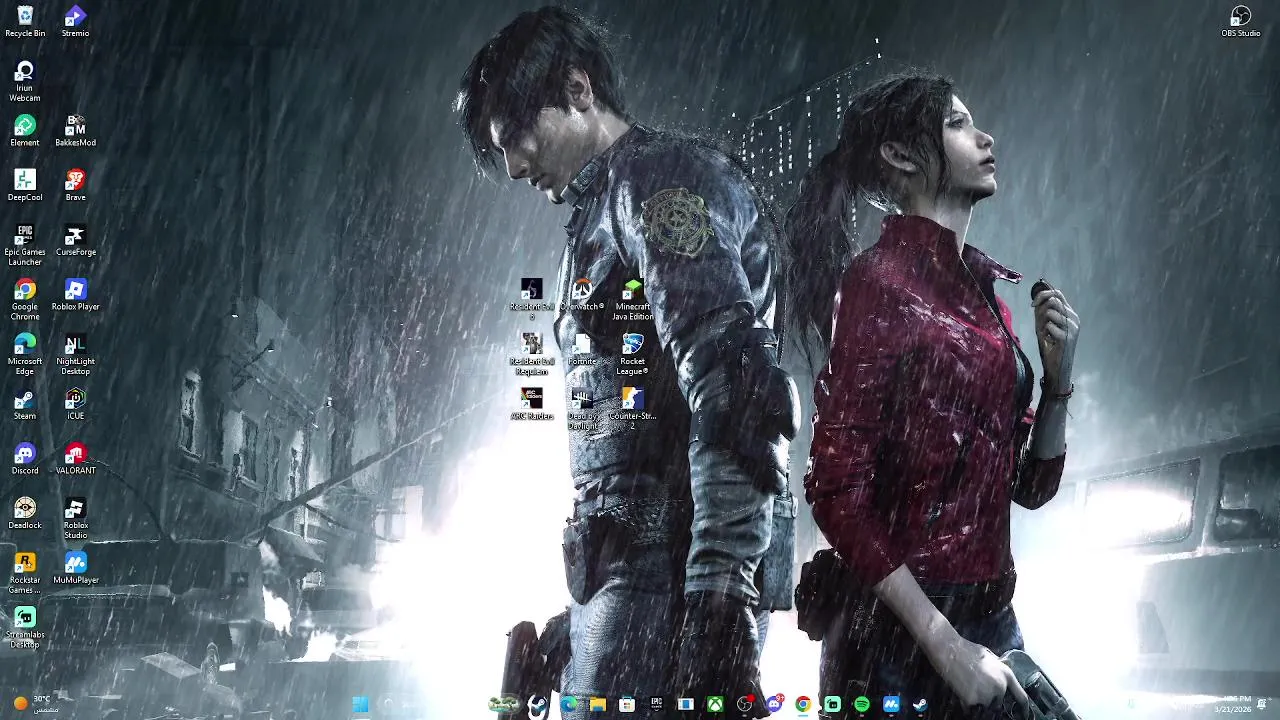This screenshot has height=720, width=1280.
Task: Open the Epic Games taskbar icon
Action: point(656,705)
